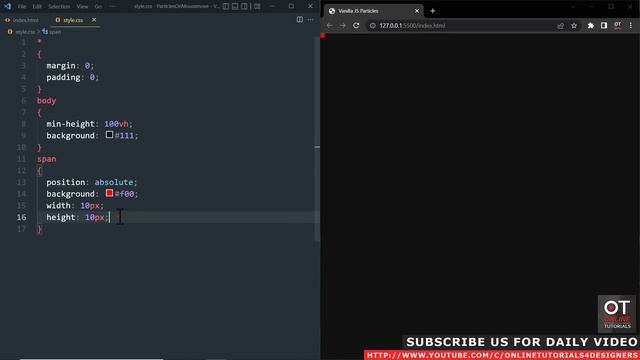Viewport: 640px width, 360px height.
Task: Toggle bottom panel layout icon
Action: click(x=235, y=6)
